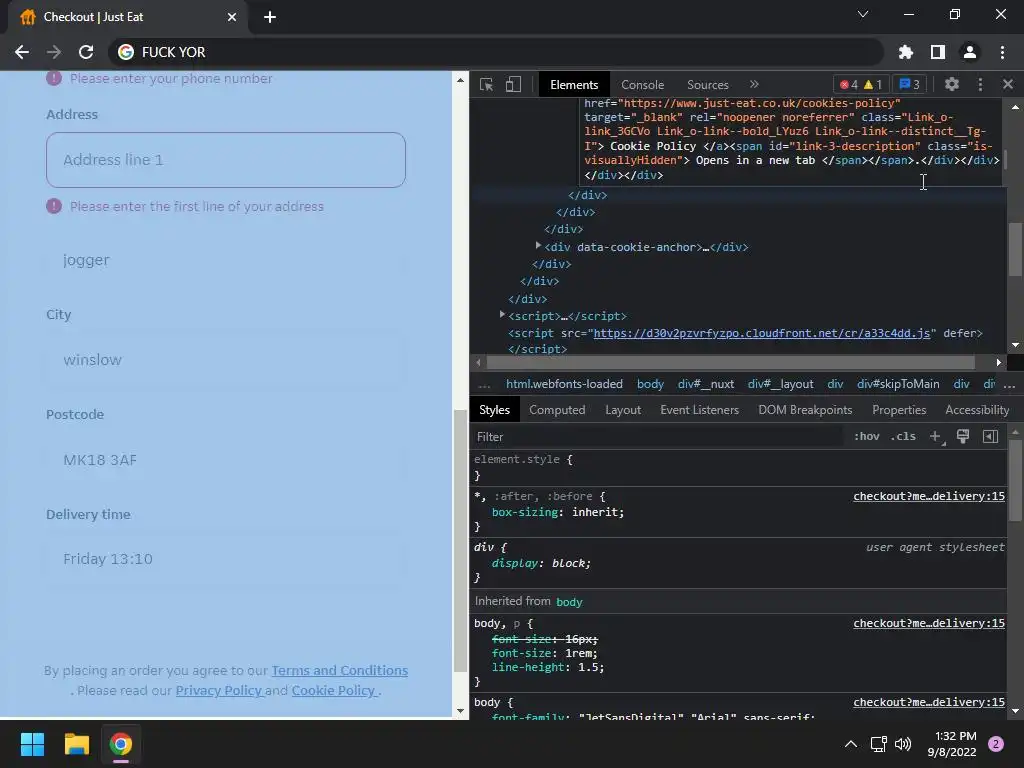The width and height of the screenshot is (1024, 768).
Task: Click the breadcrumb left ellipsis
Action: pos(484,385)
